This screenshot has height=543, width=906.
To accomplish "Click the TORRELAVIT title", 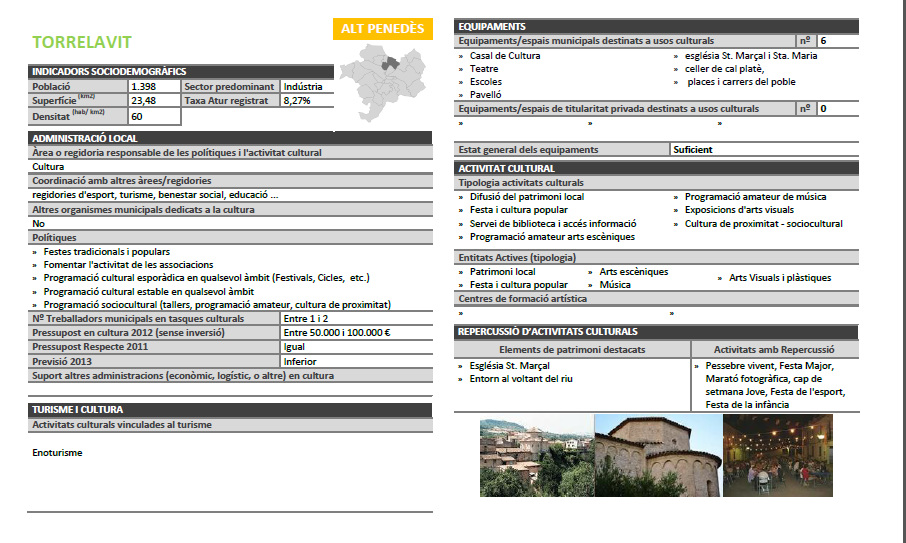I will pos(82,42).
